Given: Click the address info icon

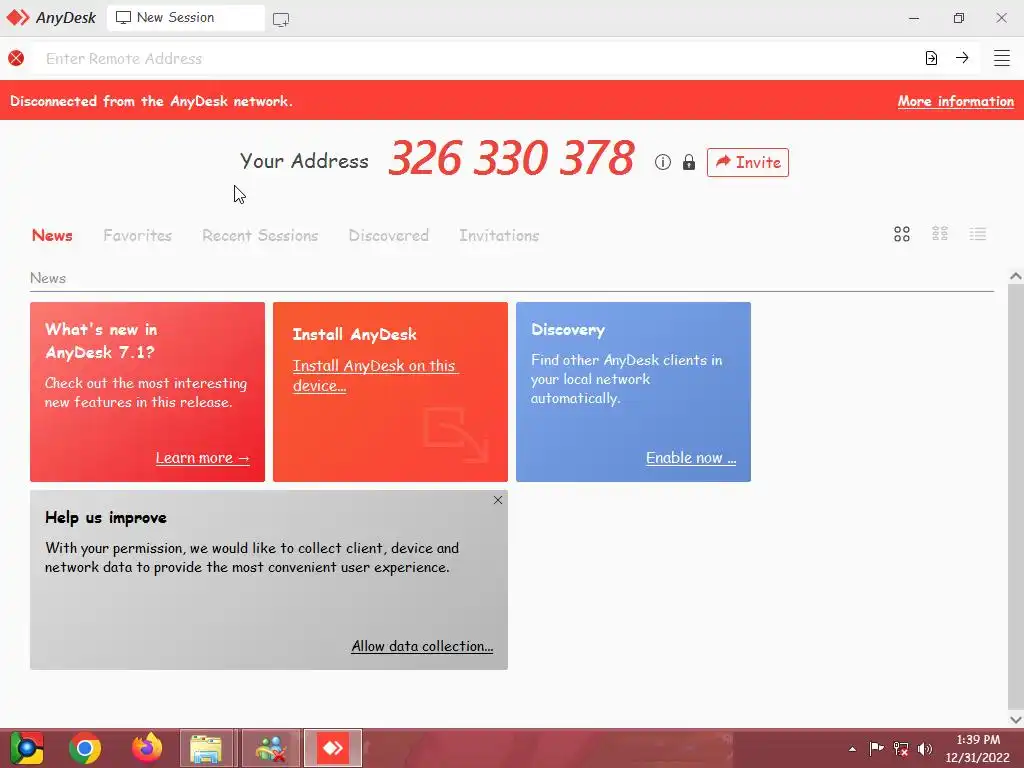Looking at the screenshot, I should pos(663,162).
